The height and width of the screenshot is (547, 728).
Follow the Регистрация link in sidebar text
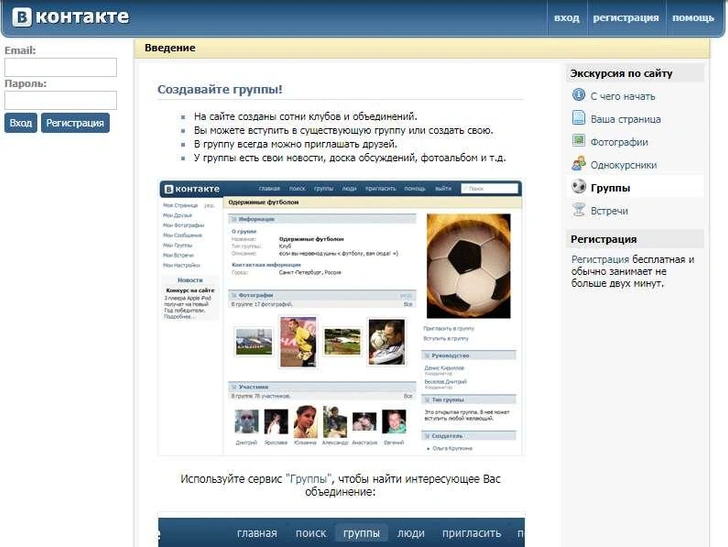point(600,260)
